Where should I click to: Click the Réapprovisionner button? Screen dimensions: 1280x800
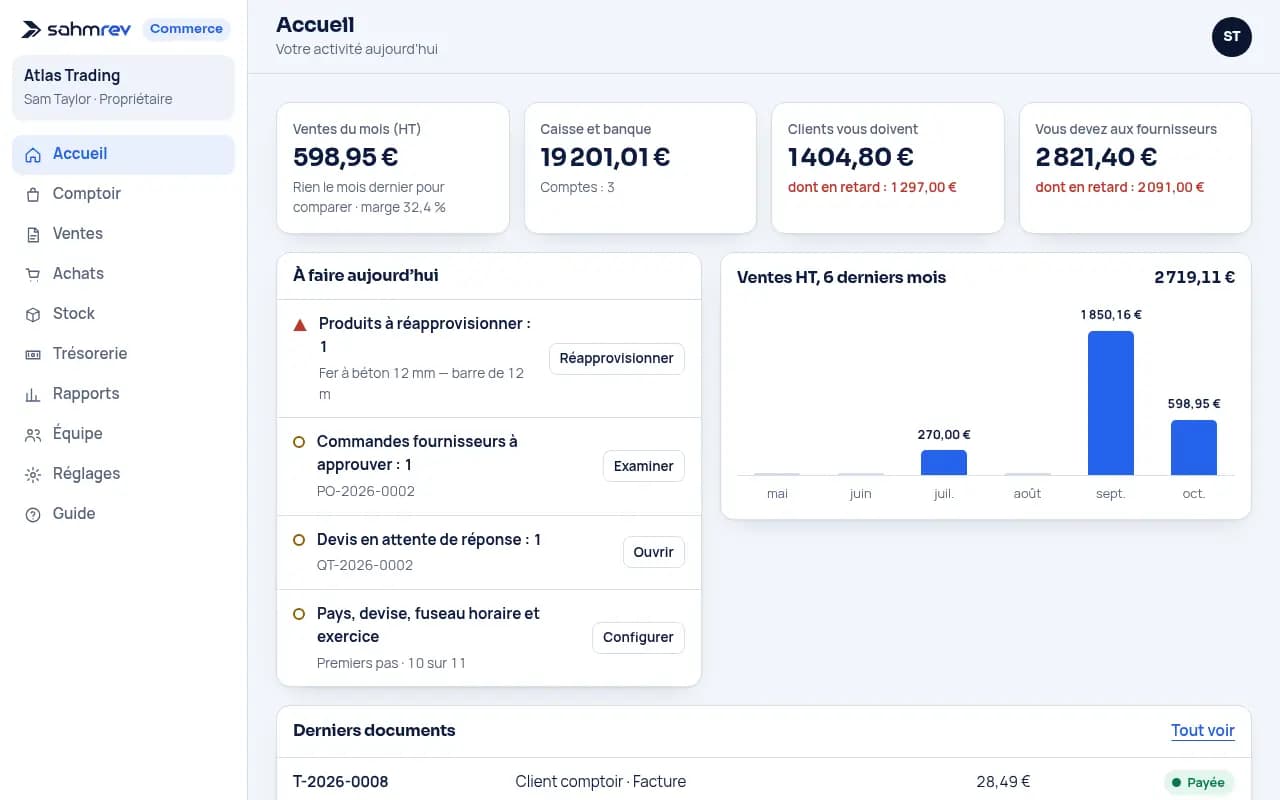[x=617, y=358]
